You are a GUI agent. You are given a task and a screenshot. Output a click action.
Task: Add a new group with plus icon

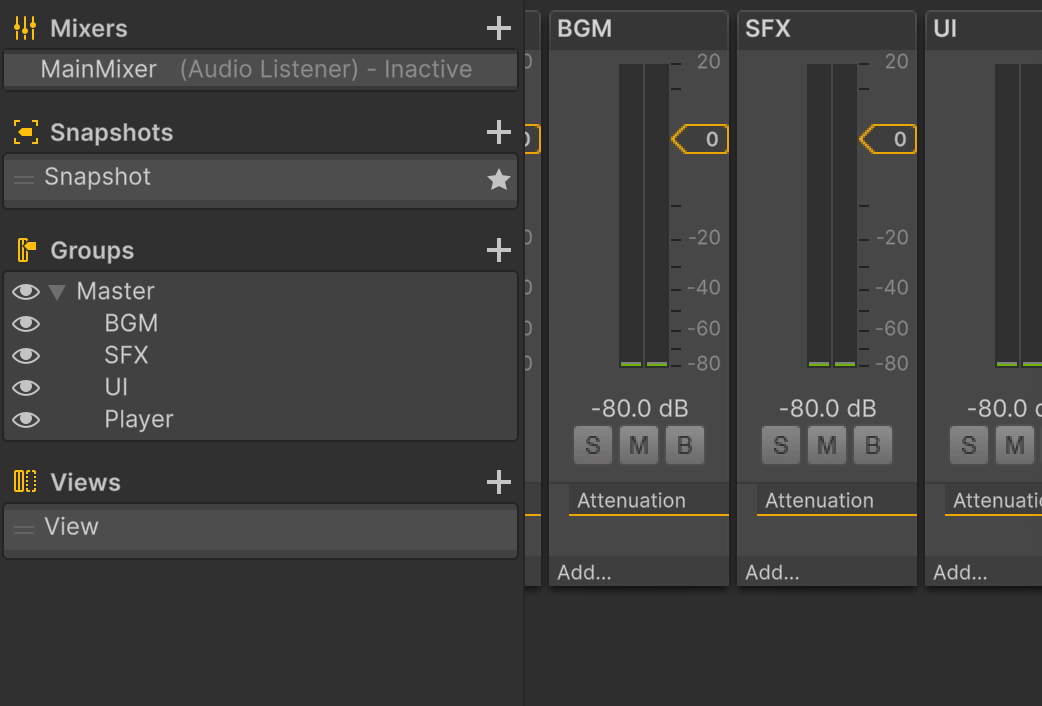(x=498, y=250)
